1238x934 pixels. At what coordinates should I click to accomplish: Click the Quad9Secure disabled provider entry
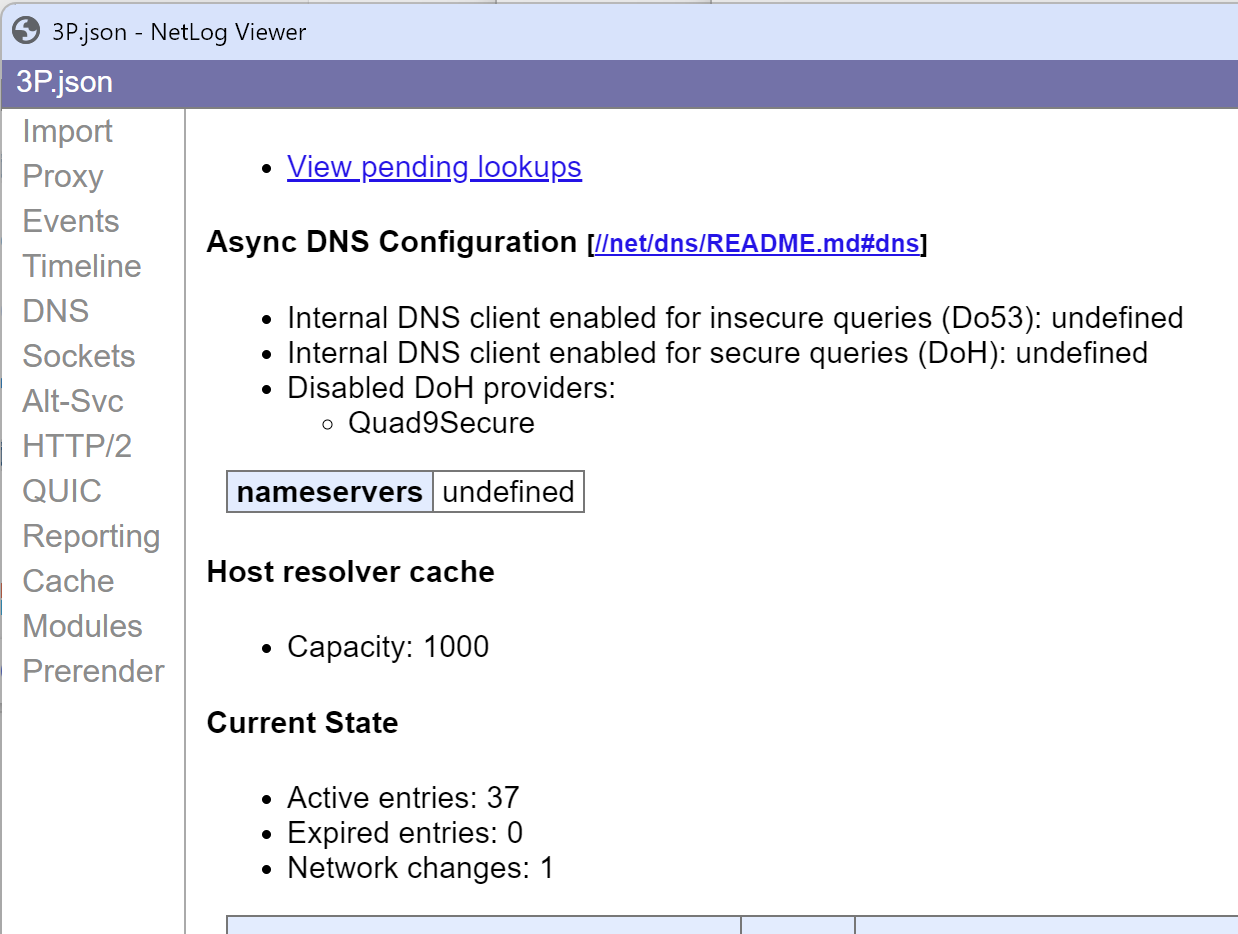point(441,423)
